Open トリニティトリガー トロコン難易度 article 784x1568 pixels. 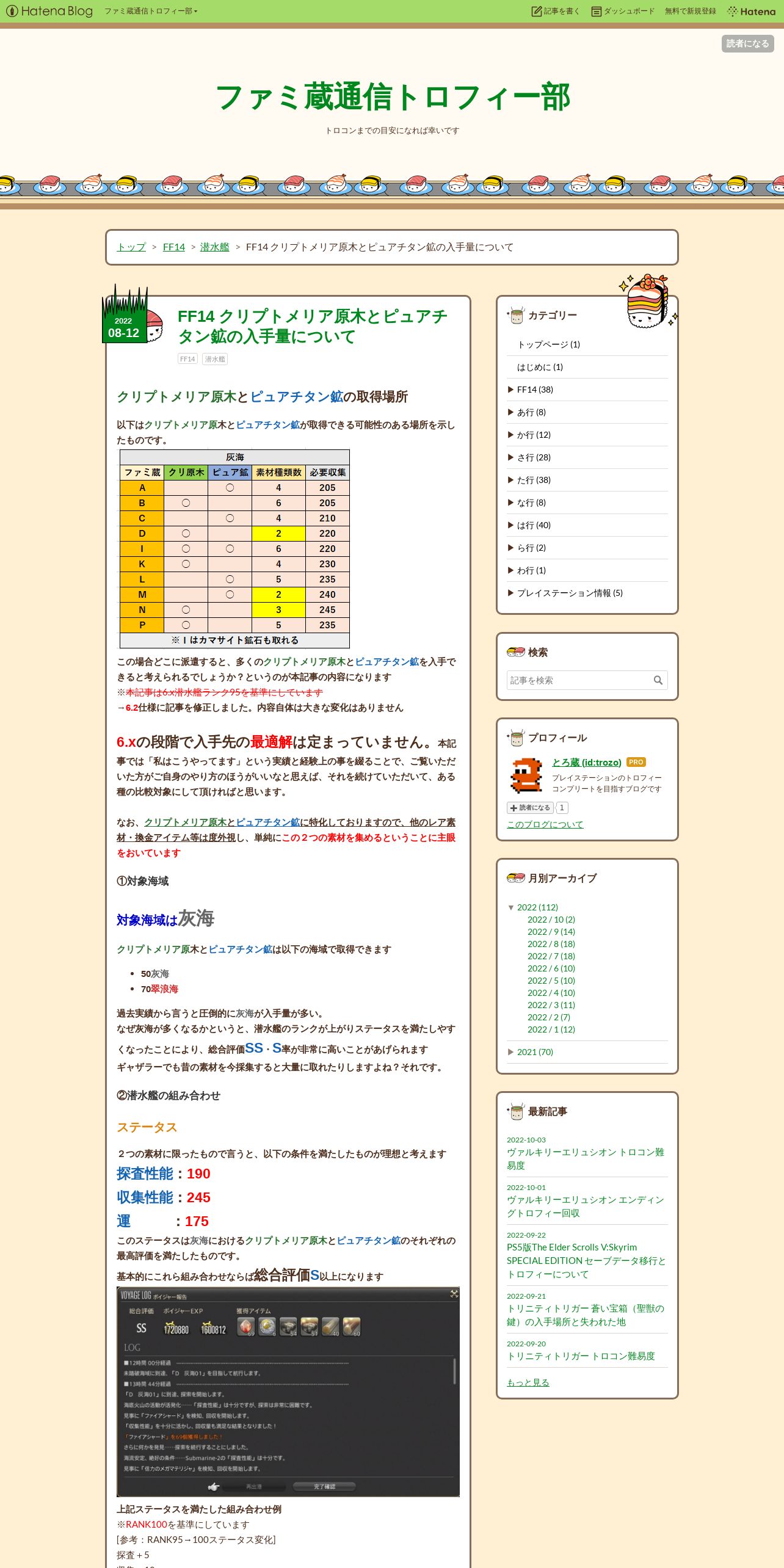581,1356
